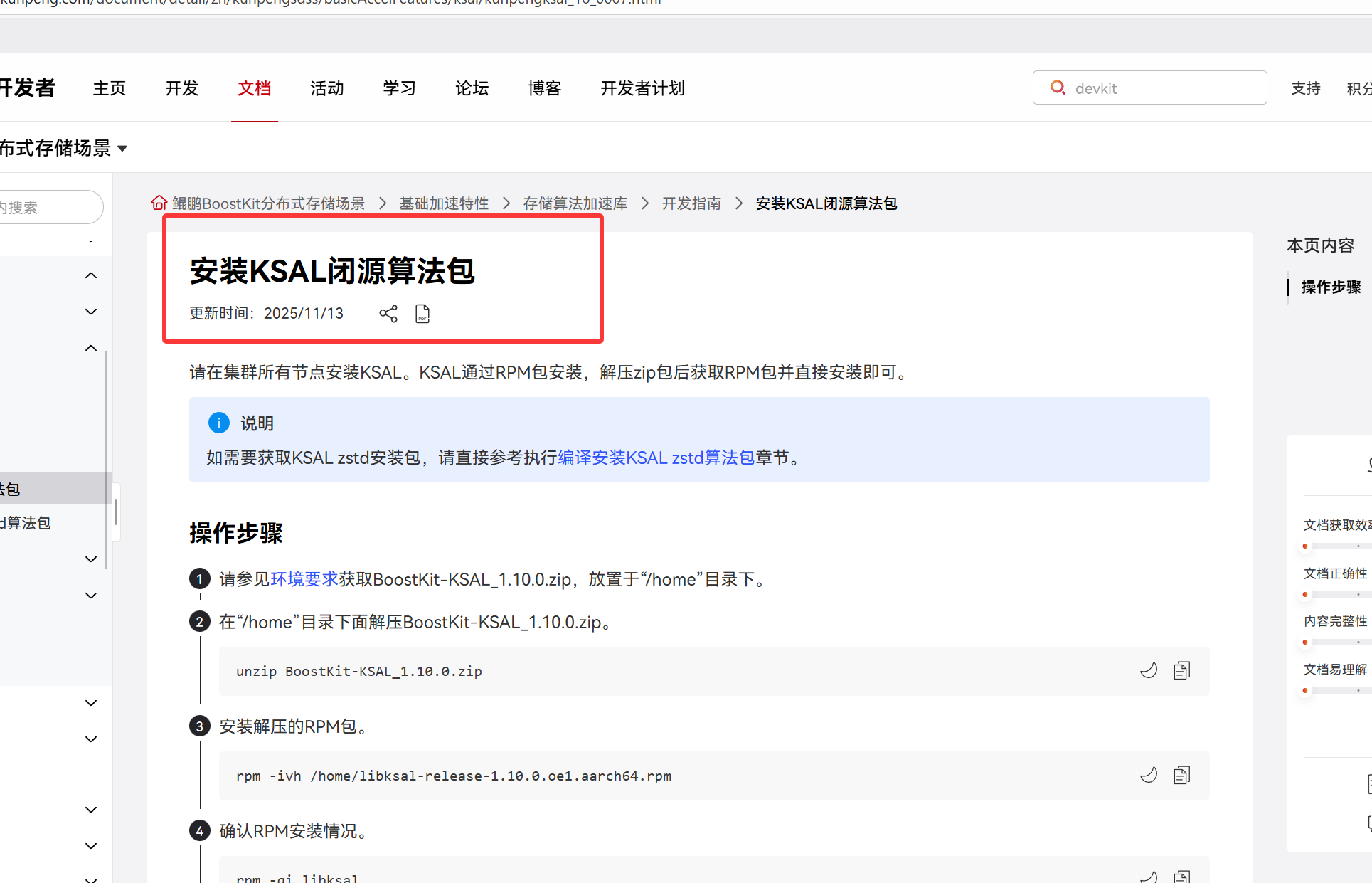The height and width of the screenshot is (883, 1372).
Task: Copy the unzip BoostKit-KSAL command
Action: pyautogui.click(x=1181, y=671)
